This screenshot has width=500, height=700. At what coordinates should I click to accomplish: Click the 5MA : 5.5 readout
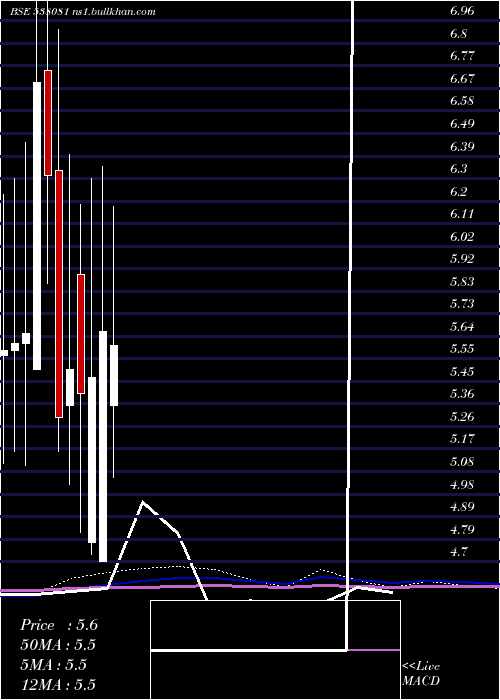pyautogui.click(x=53, y=665)
